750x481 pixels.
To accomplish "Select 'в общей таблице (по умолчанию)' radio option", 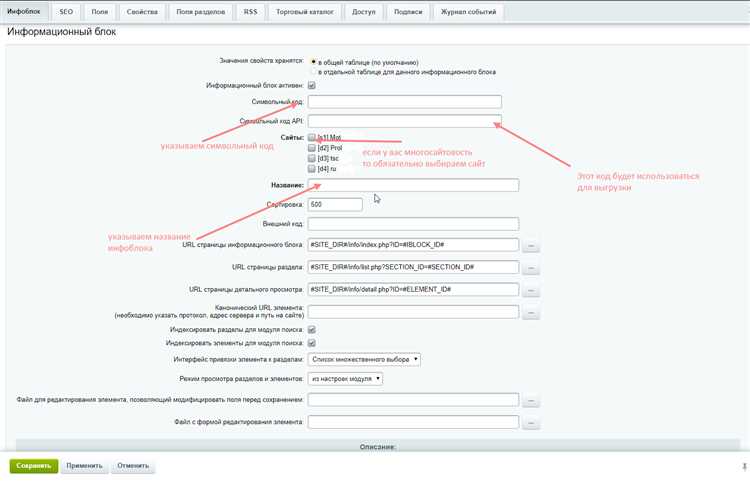I will point(313,62).
